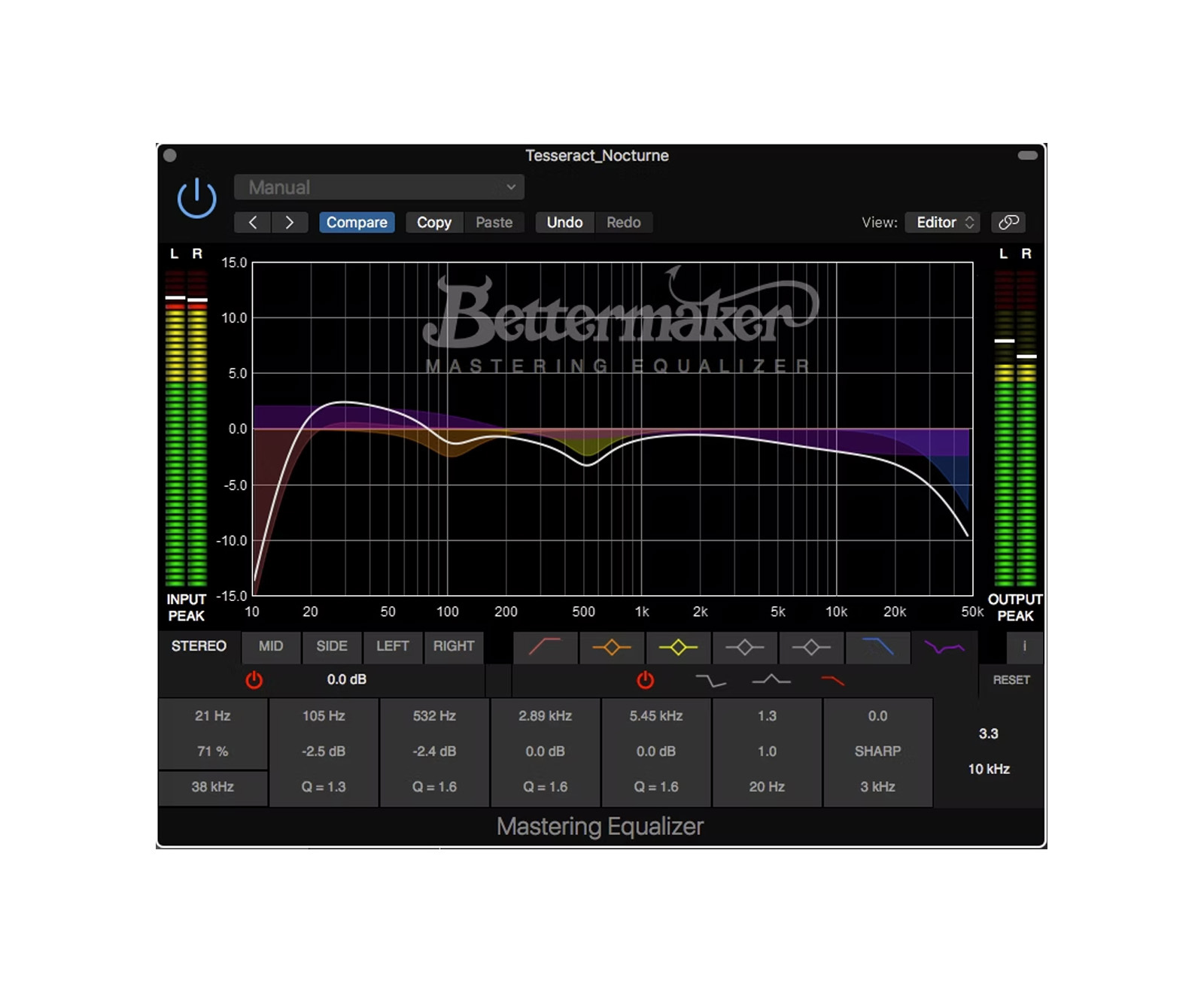Click the -2.5 dB gain value

coord(324,752)
